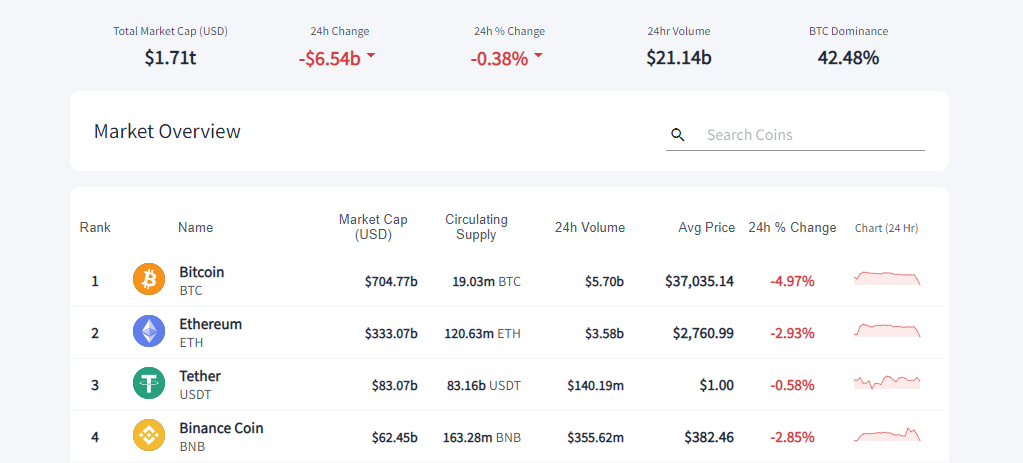1023x463 pixels.
Task: Click Bitcoin supply 19.03m BTC
Action: pyautogui.click(x=487, y=282)
